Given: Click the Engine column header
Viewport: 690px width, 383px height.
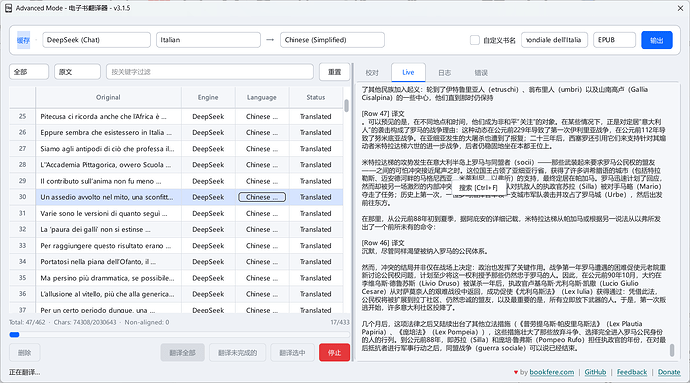Looking at the screenshot, I should click(x=208, y=97).
